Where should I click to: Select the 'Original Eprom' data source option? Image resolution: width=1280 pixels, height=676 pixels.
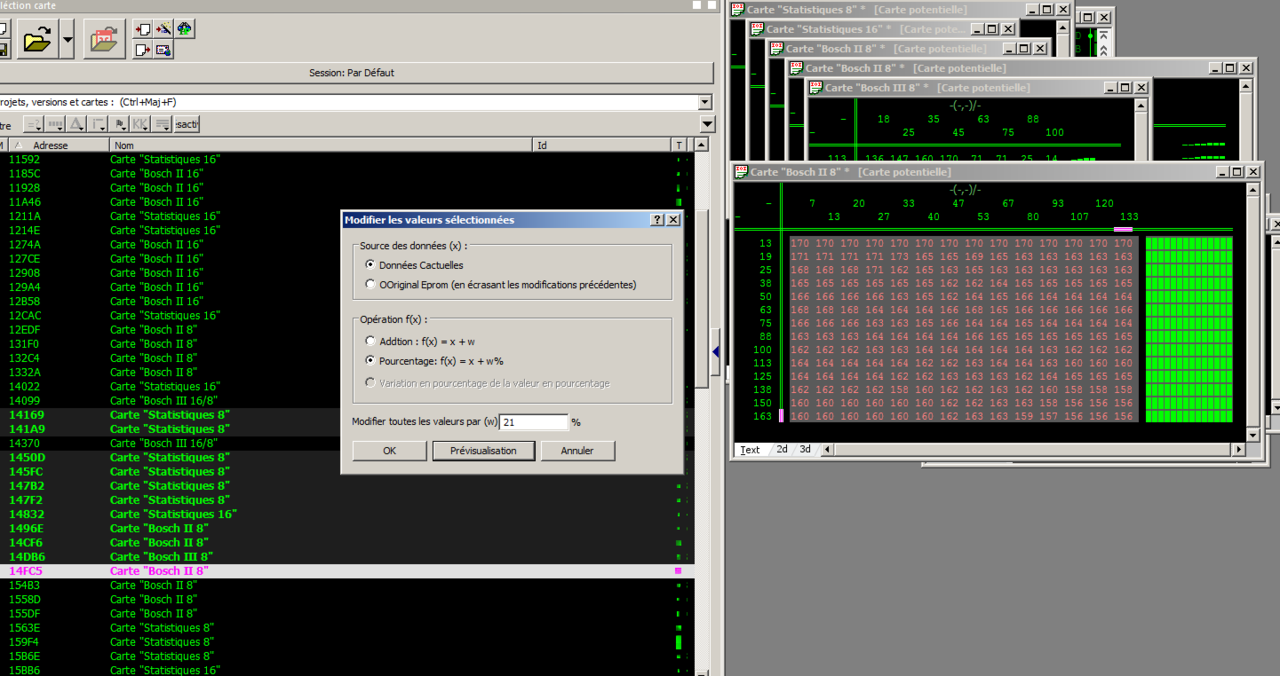click(x=371, y=285)
